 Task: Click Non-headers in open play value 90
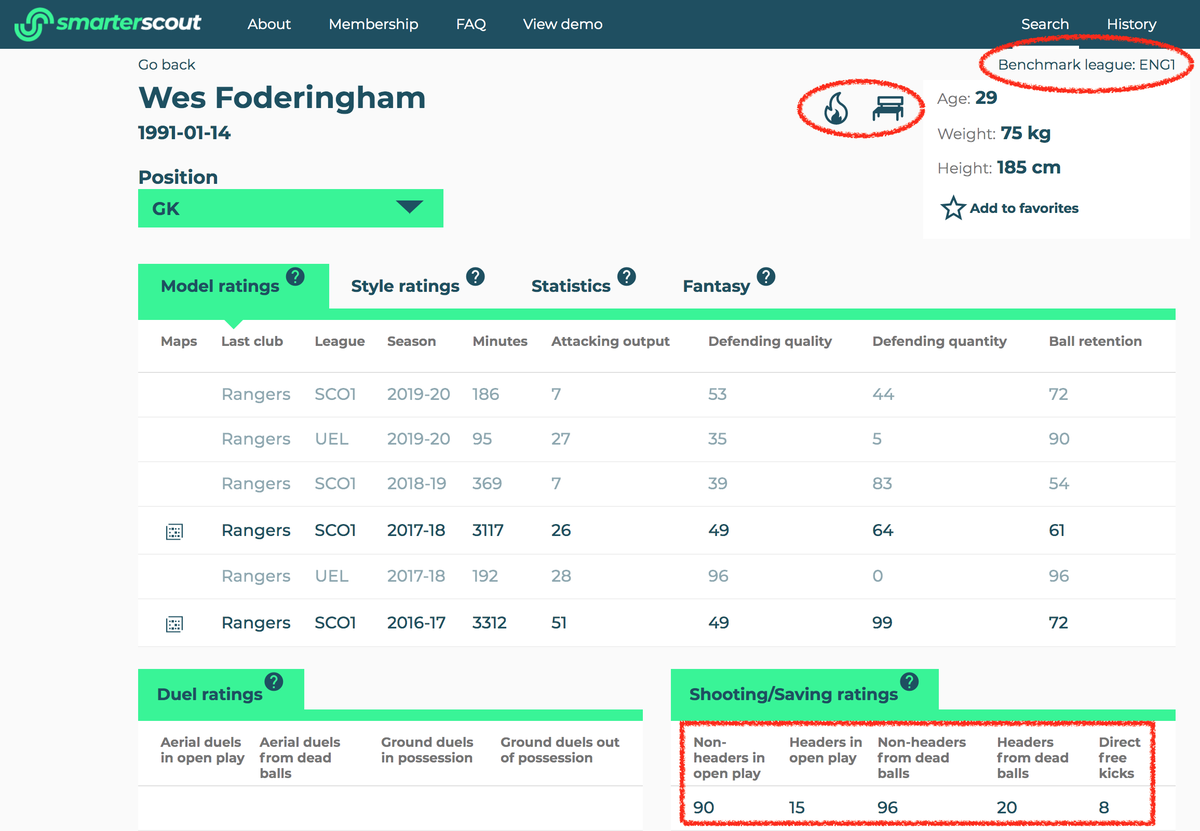[704, 808]
